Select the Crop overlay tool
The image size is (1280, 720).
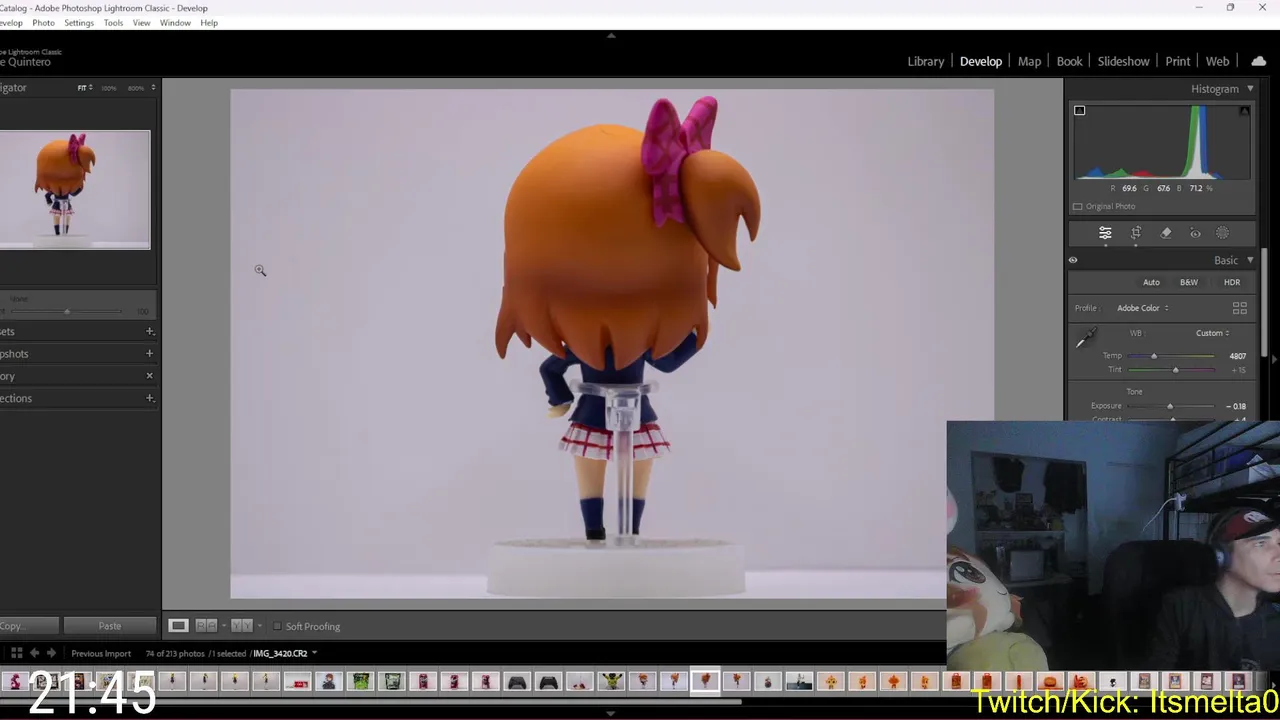coord(1136,233)
